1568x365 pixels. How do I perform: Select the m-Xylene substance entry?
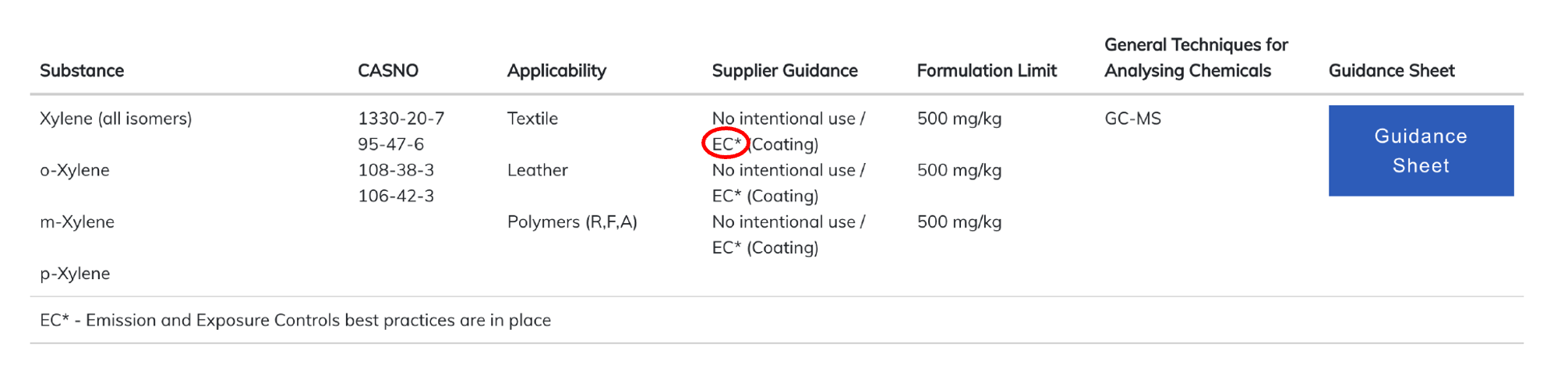point(77,221)
